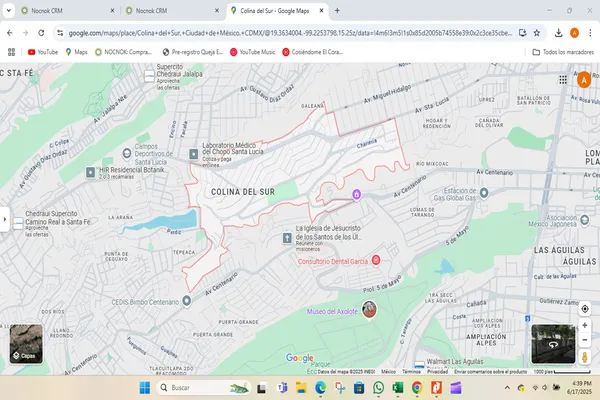Open the Museo del Axolote photo marker
Screen dimensions: 600x400
coord(369,309)
